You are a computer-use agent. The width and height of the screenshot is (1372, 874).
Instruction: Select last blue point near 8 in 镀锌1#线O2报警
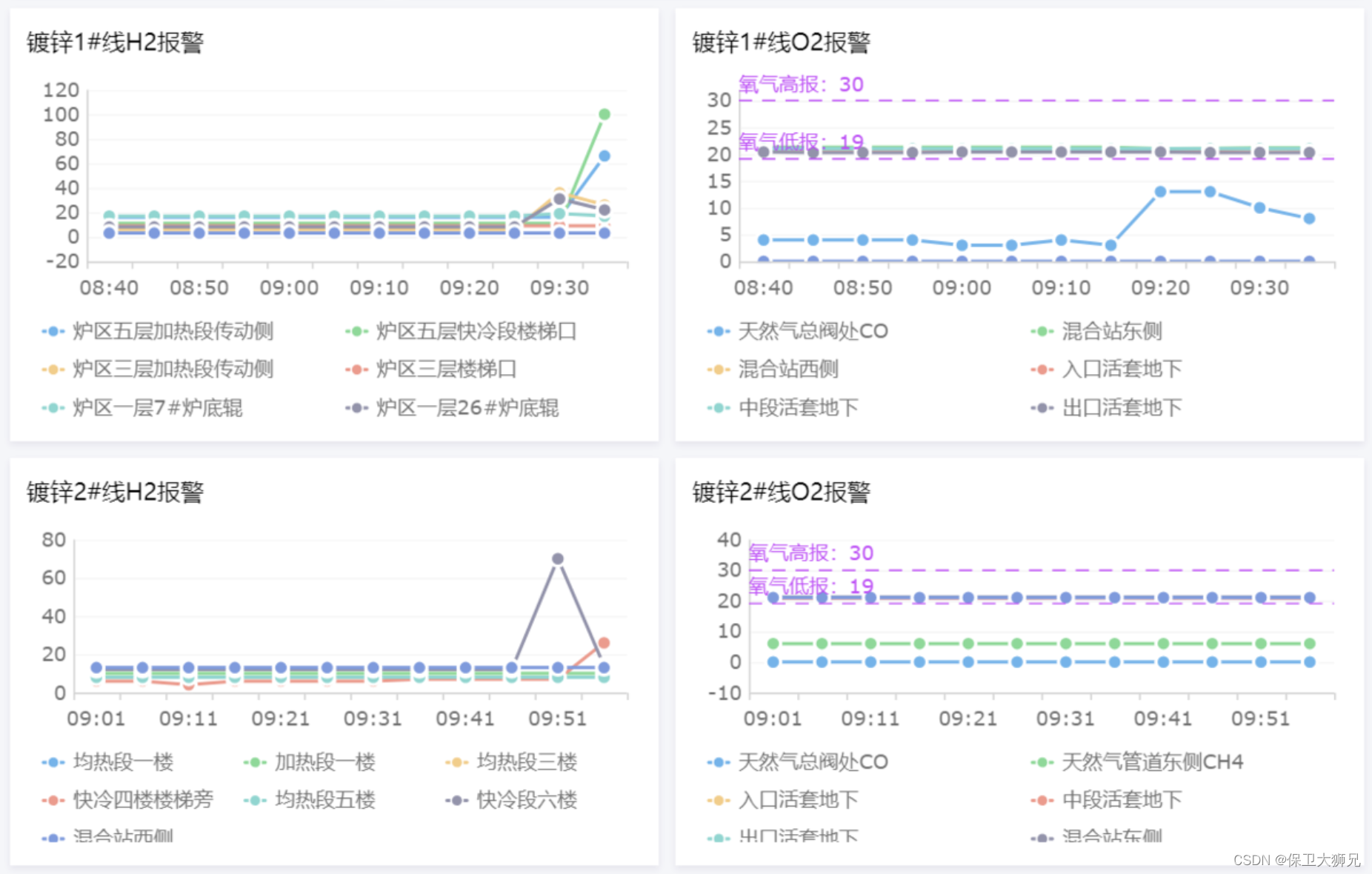(x=1309, y=218)
